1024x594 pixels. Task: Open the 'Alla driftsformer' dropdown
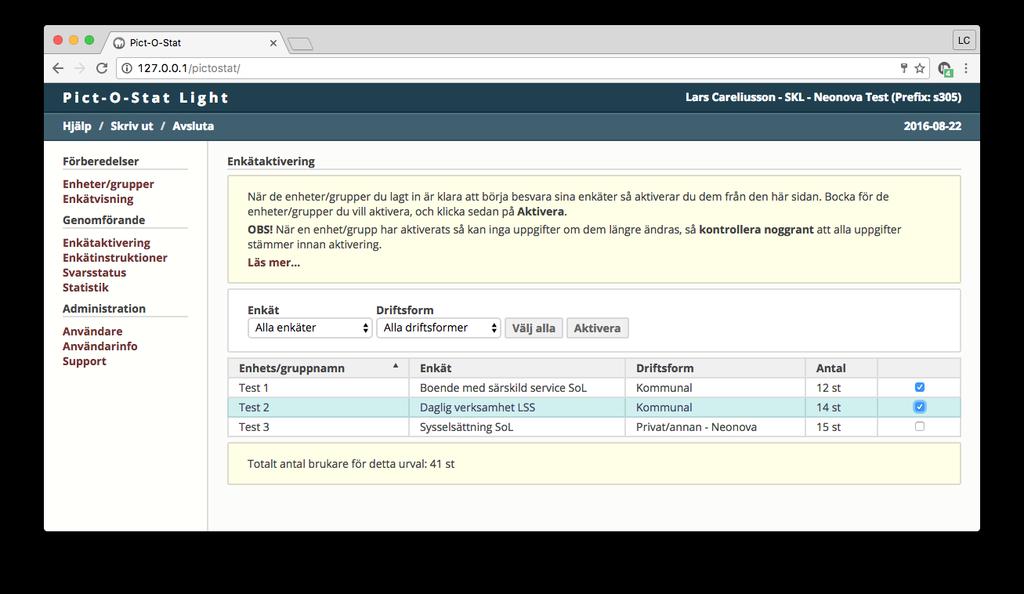pos(438,328)
